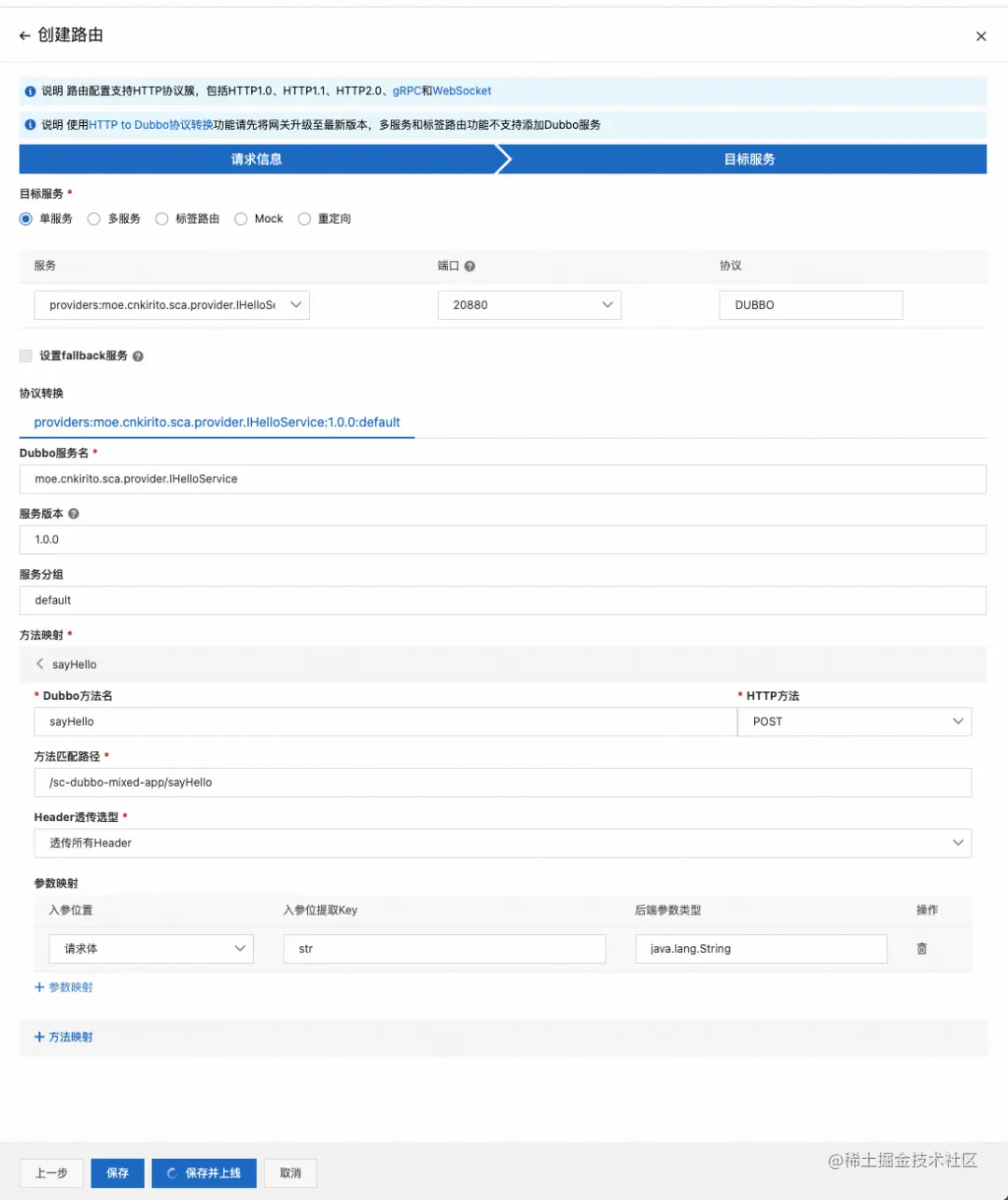Open the HTTP方法 POST dropdown
Image resolution: width=1008 pixels, height=1200 pixels.
854,722
